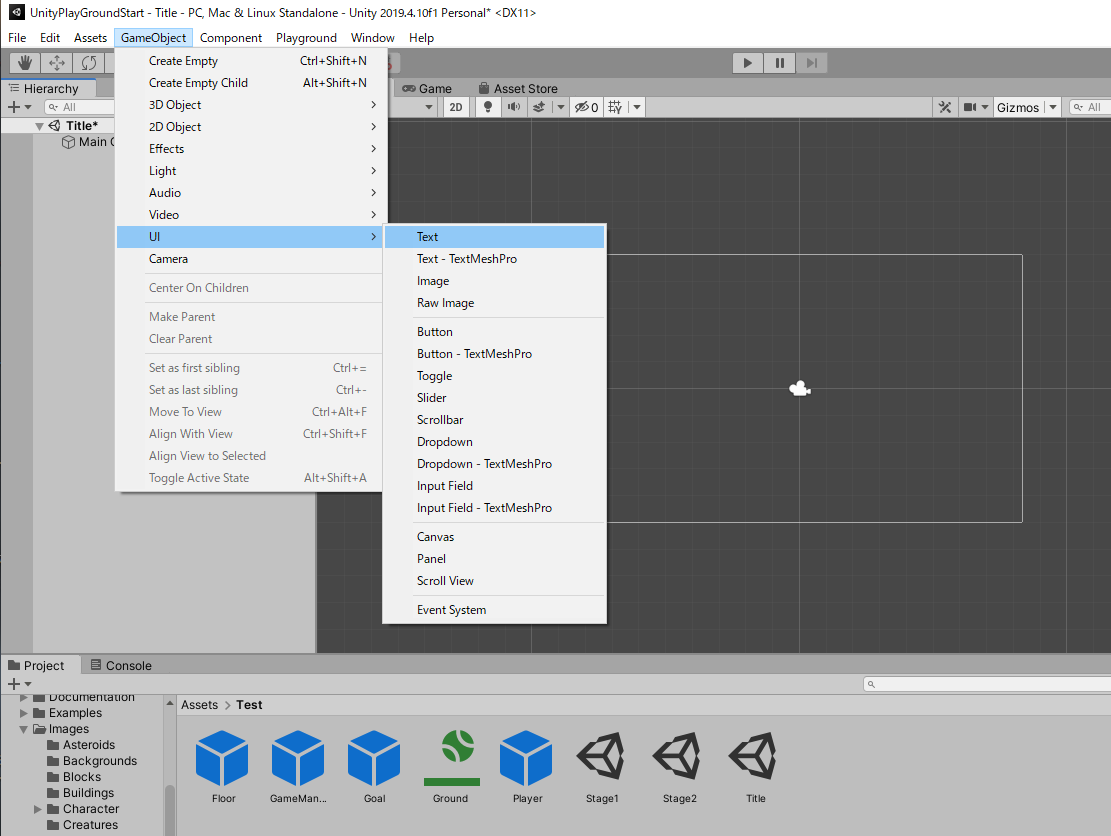
Task: Switch to the Game tab
Action: [x=427, y=89]
